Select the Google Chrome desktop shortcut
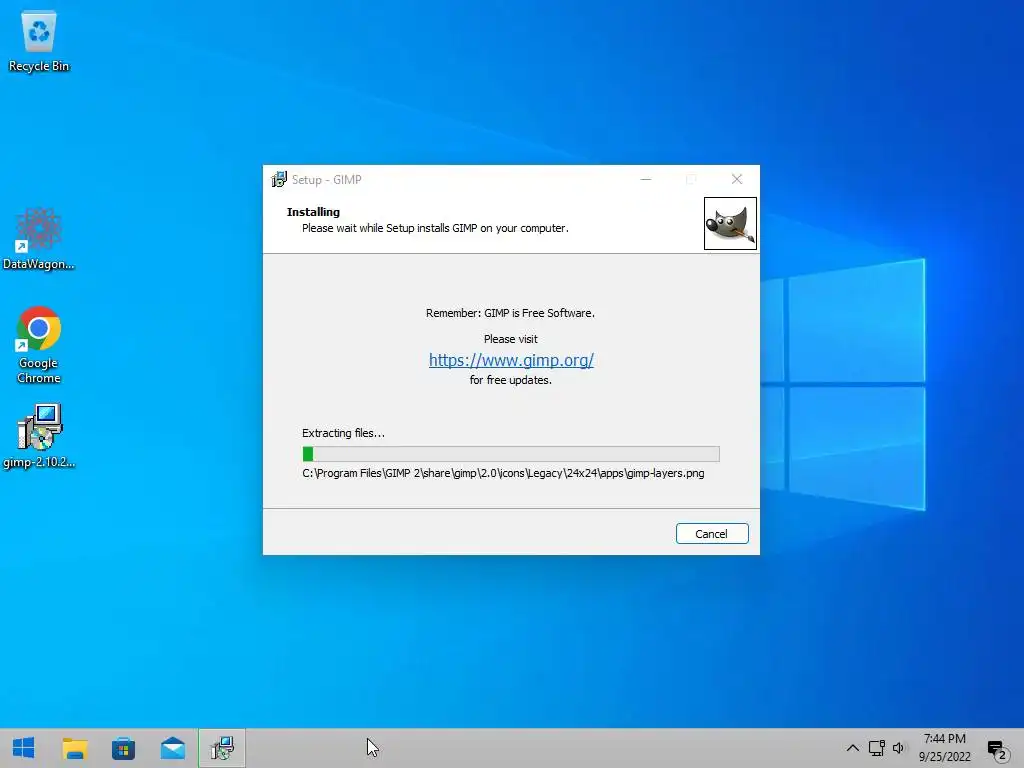Screen dimensions: 1024x768 pyautogui.click(x=39, y=345)
